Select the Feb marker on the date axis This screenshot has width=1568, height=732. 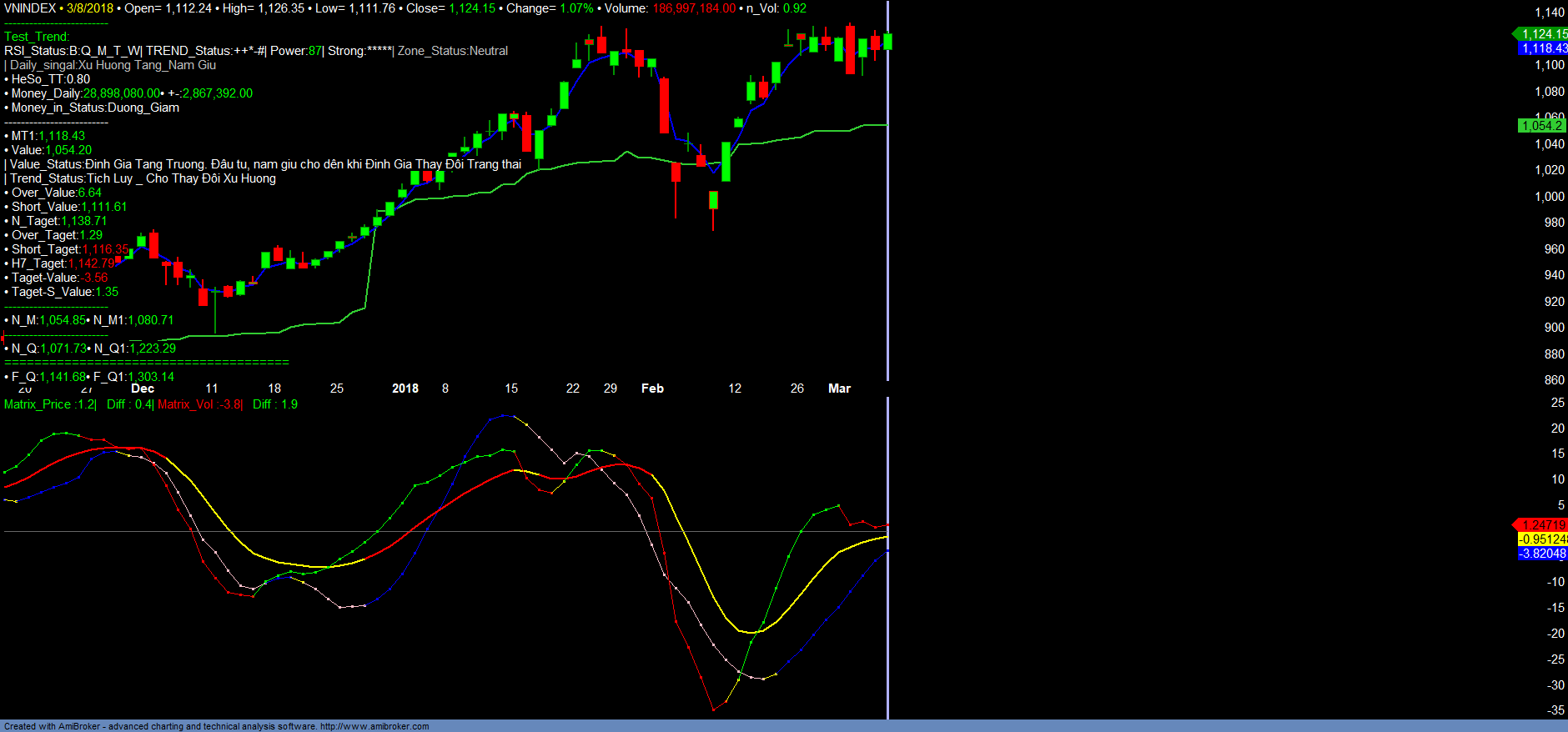pyautogui.click(x=652, y=389)
